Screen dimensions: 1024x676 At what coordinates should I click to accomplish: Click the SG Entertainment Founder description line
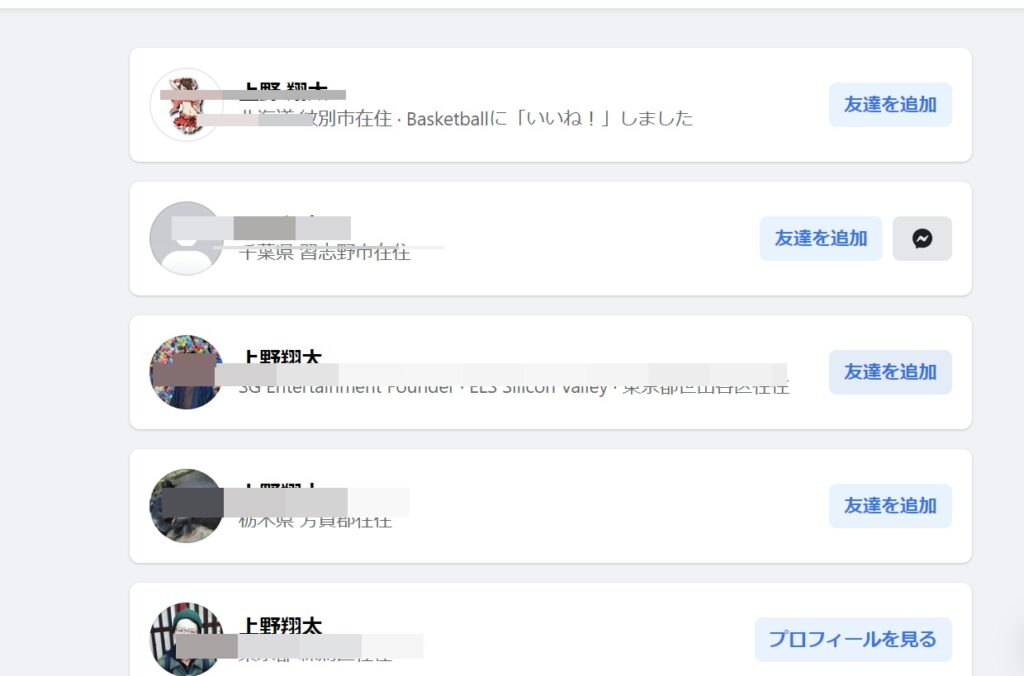tap(514, 387)
